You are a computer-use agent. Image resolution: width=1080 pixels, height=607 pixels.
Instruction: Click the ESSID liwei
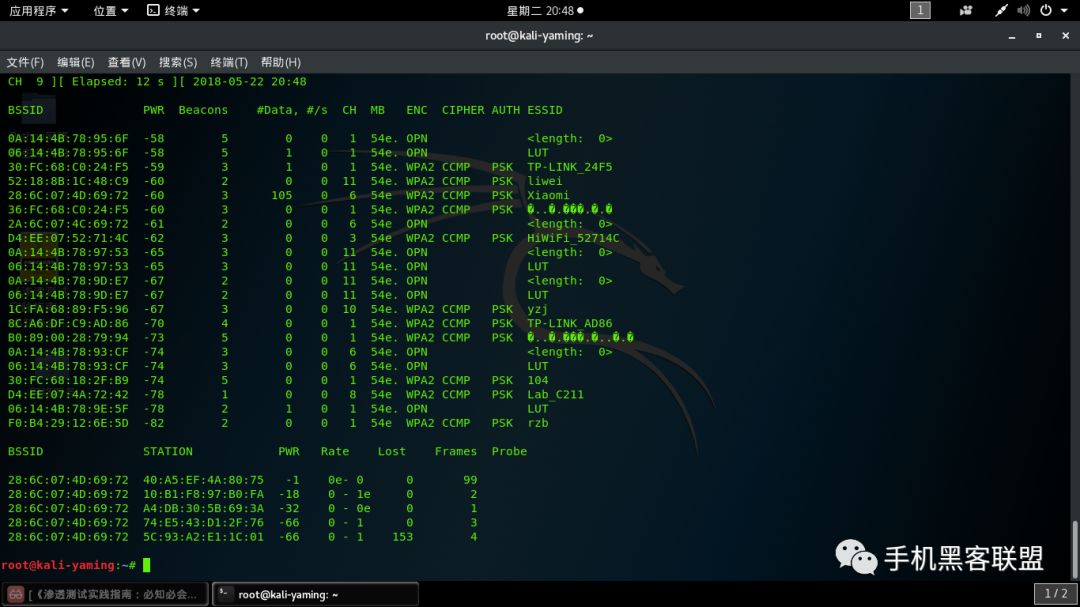(545, 181)
